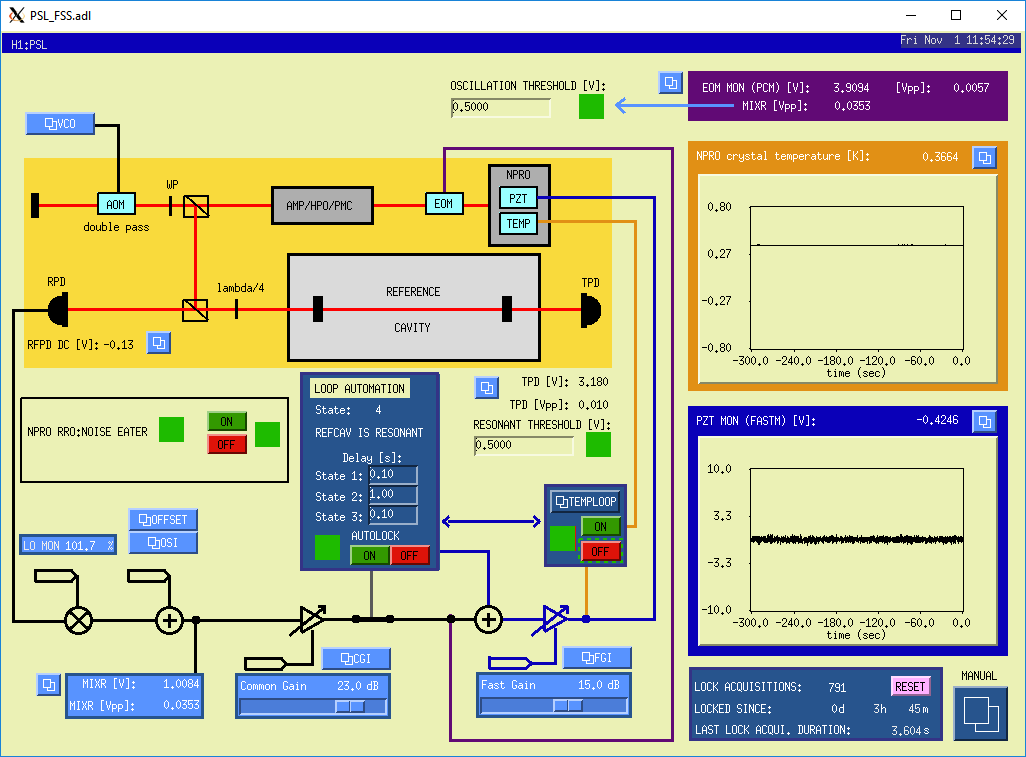Image resolution: width=1026 pixels, height=757 pixels.
Task: Click the X11 window icon in title bar
Action: click(16, 15)
